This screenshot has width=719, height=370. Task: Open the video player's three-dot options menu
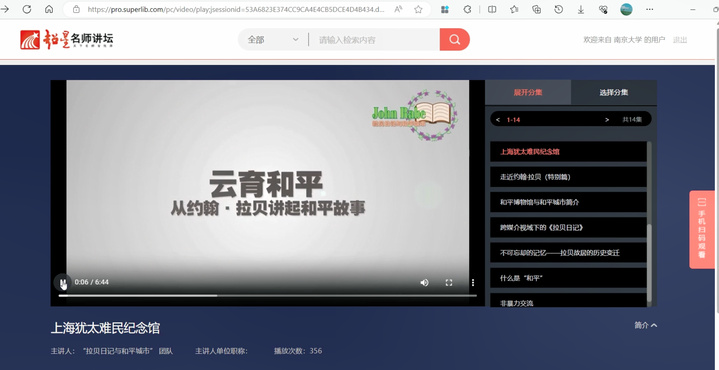(x=473, y=282)
